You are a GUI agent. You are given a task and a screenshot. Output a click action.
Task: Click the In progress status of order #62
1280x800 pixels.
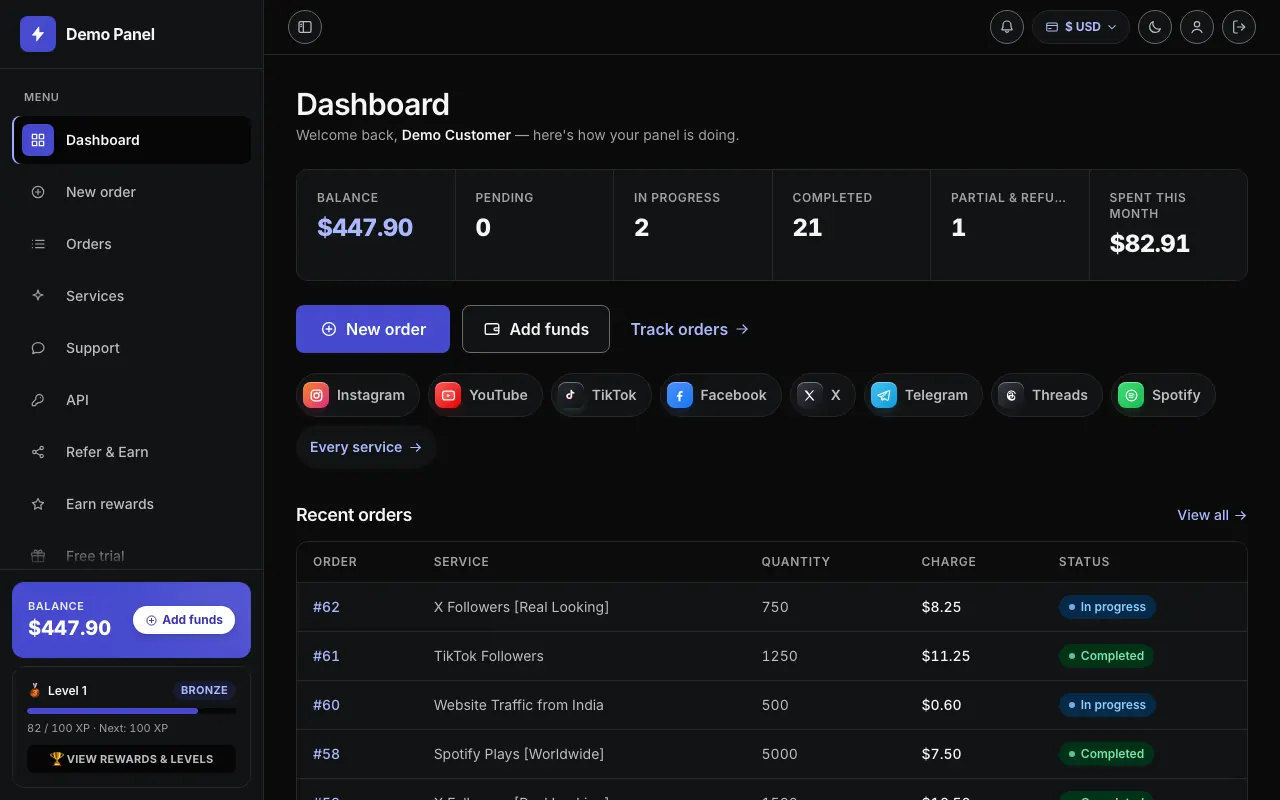[1107, 607]
